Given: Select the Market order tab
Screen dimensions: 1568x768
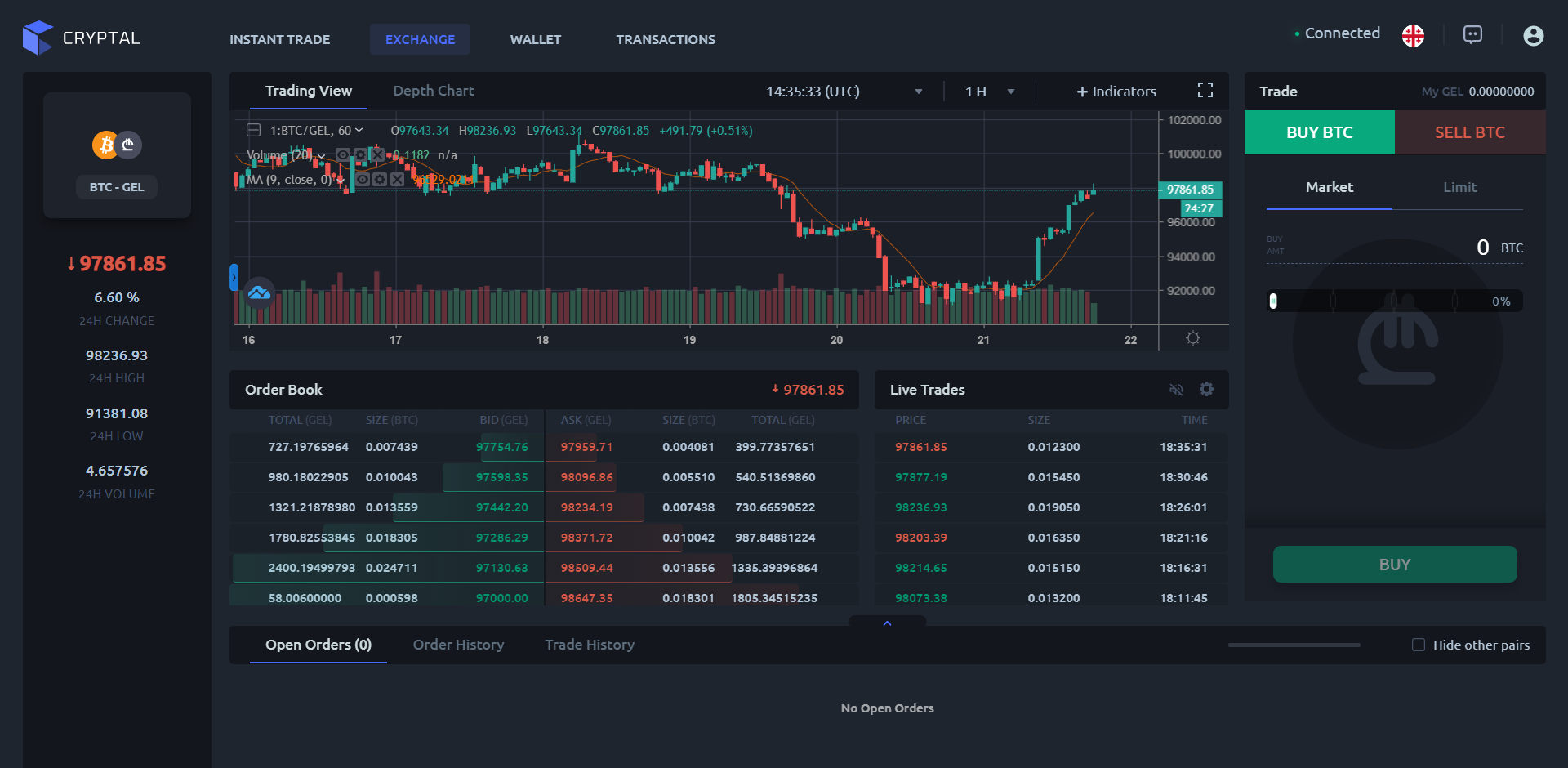Looking at the screenshot, I should (x=1330, y=187).
